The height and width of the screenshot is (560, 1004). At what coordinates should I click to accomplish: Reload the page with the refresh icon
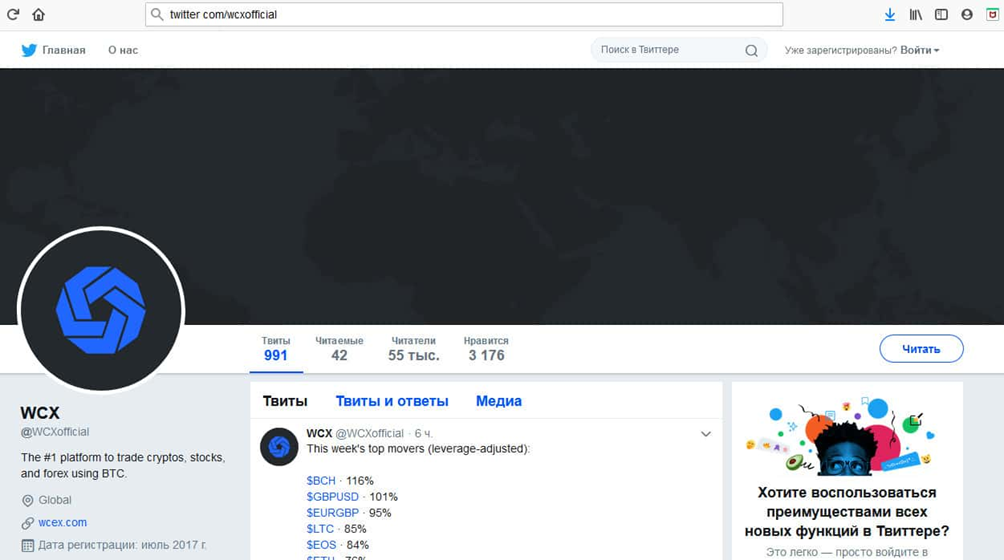(13, 14)
